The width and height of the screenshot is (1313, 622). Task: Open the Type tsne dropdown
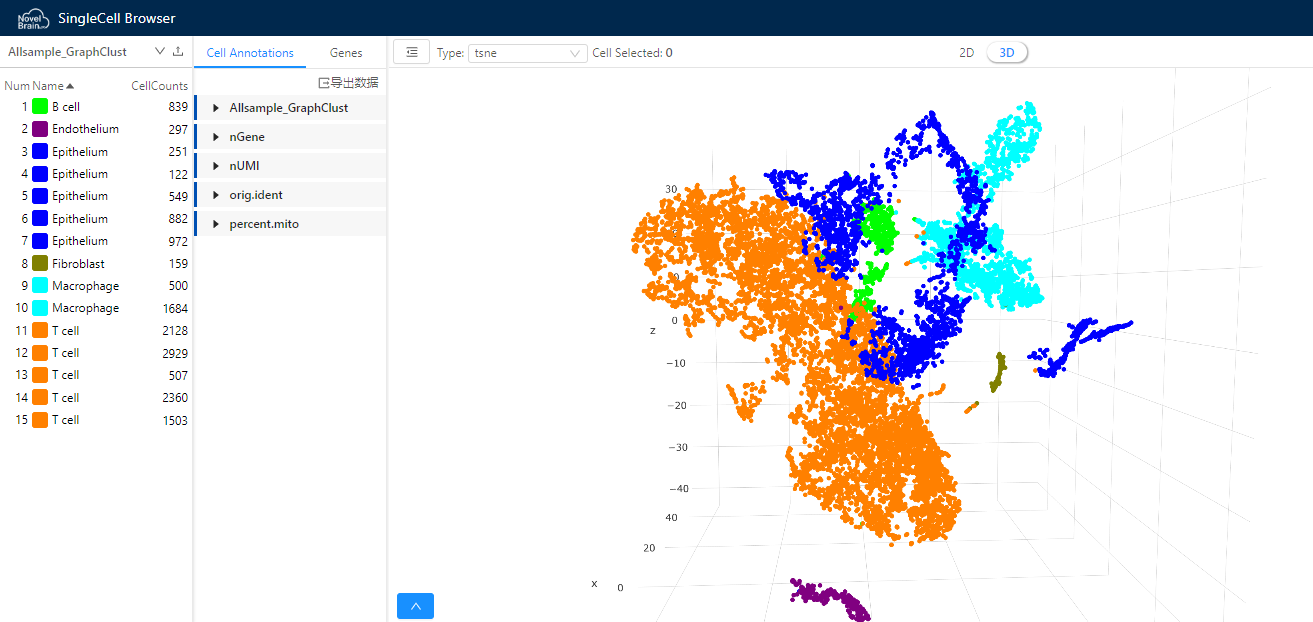pyautogui.click(x=527, y=53)
